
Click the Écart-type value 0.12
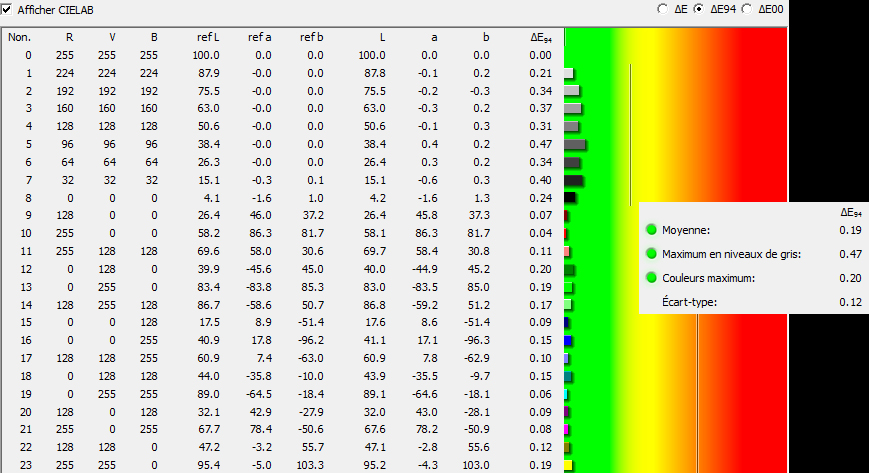(850, 302)
